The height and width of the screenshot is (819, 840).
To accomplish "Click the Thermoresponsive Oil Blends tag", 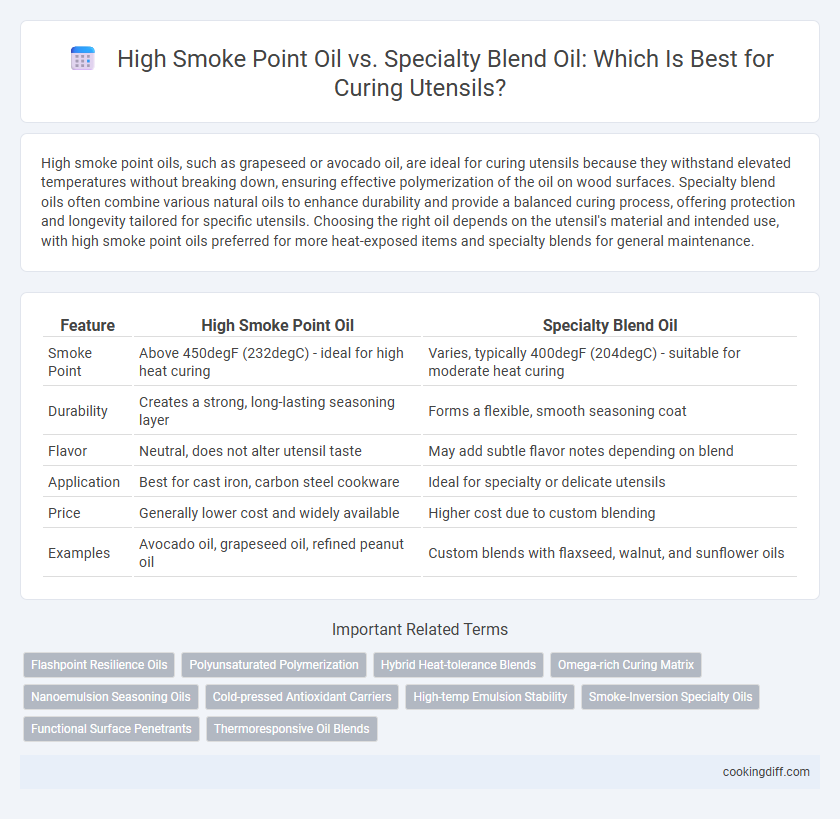I will coord(292,729).
